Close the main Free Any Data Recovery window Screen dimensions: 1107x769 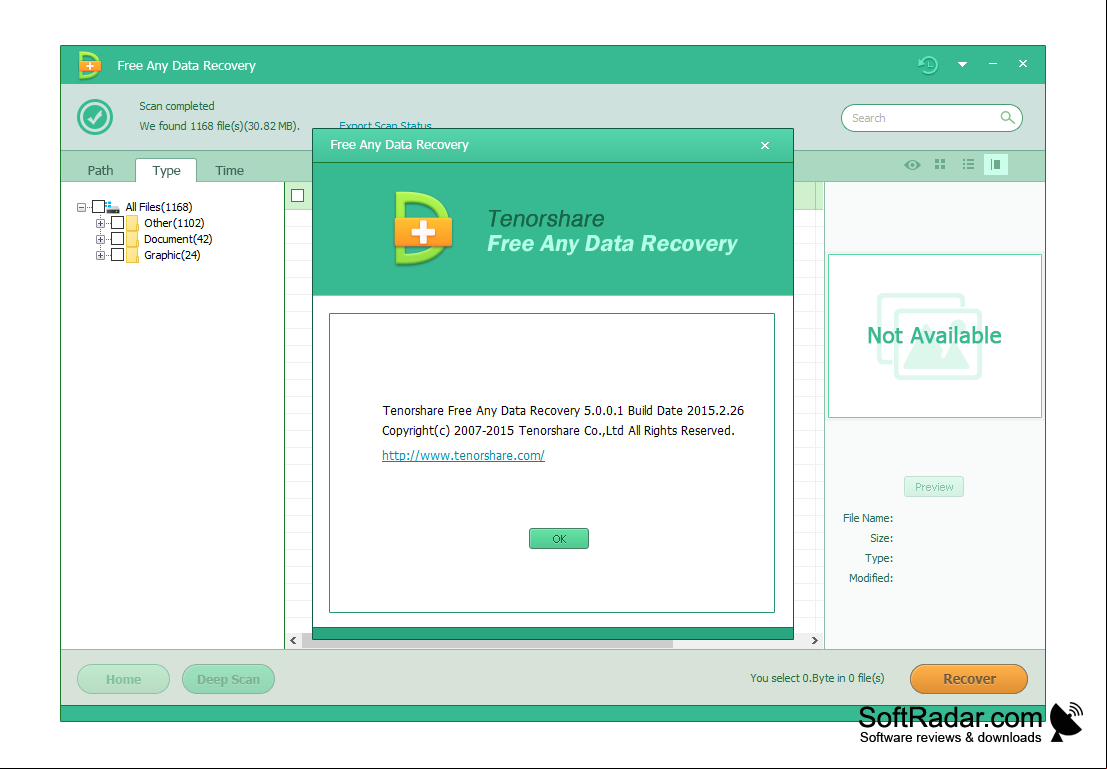[x=1022, y=64]
